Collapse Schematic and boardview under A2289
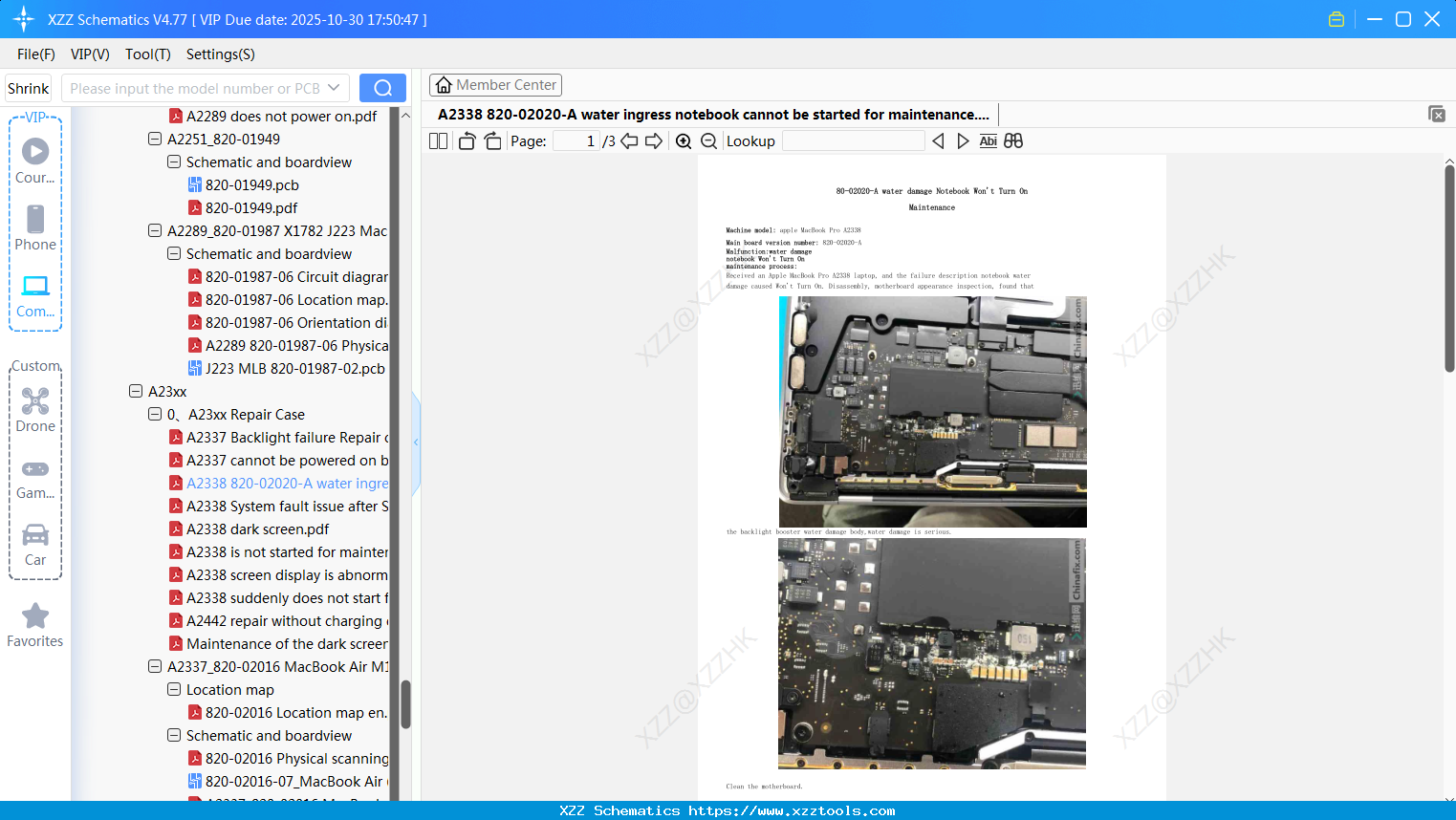 (x=174, y=254)
